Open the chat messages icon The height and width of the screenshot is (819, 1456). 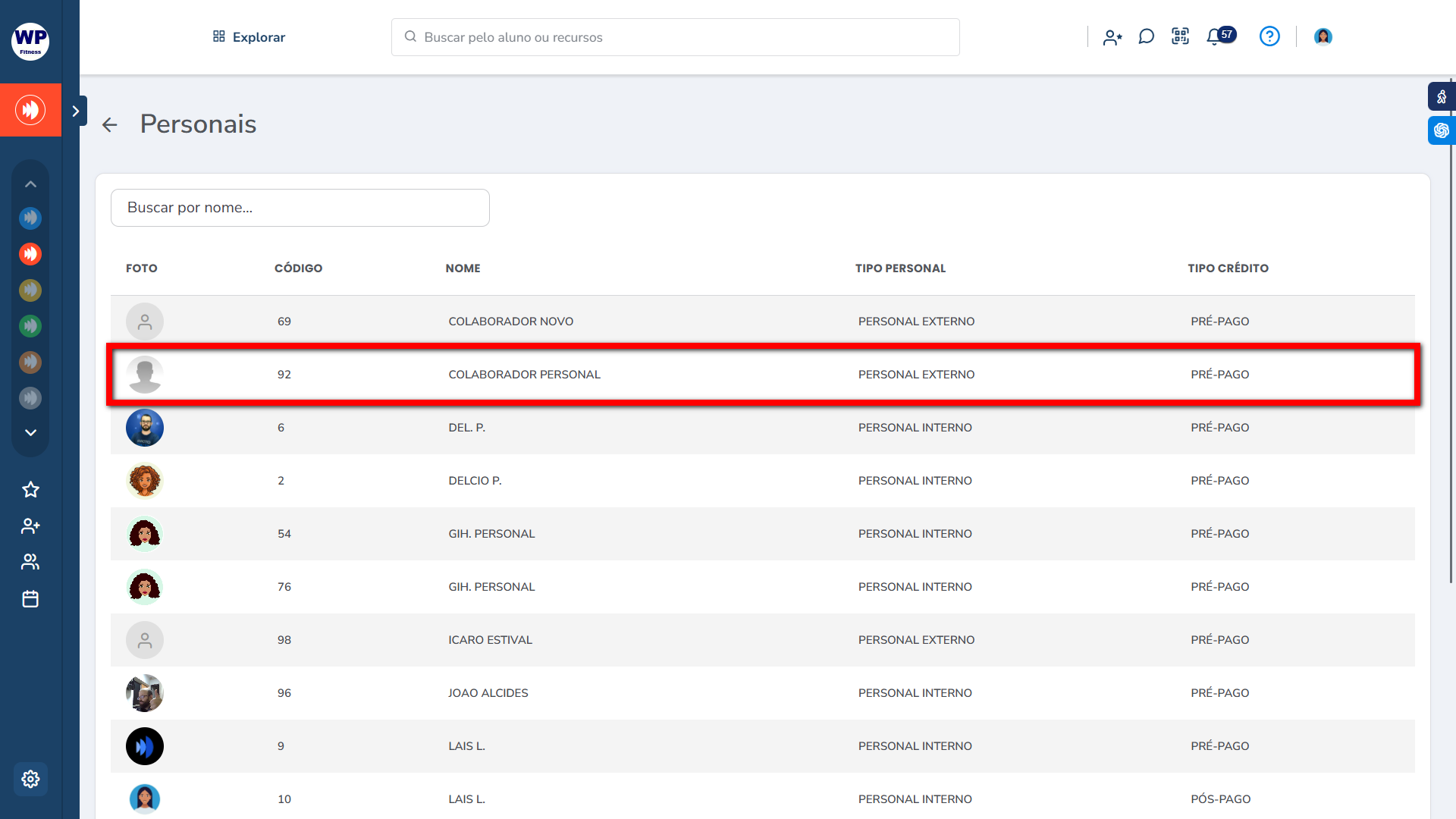1146,36
